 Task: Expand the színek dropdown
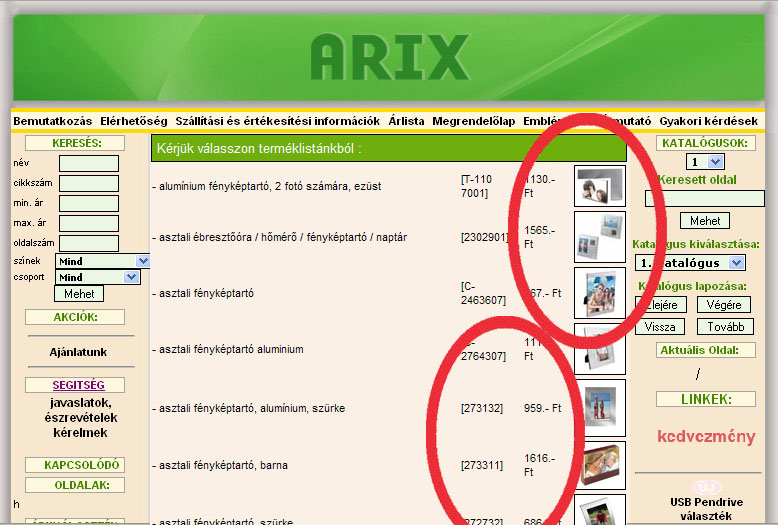pyautogui.click(x=102, y=261)
